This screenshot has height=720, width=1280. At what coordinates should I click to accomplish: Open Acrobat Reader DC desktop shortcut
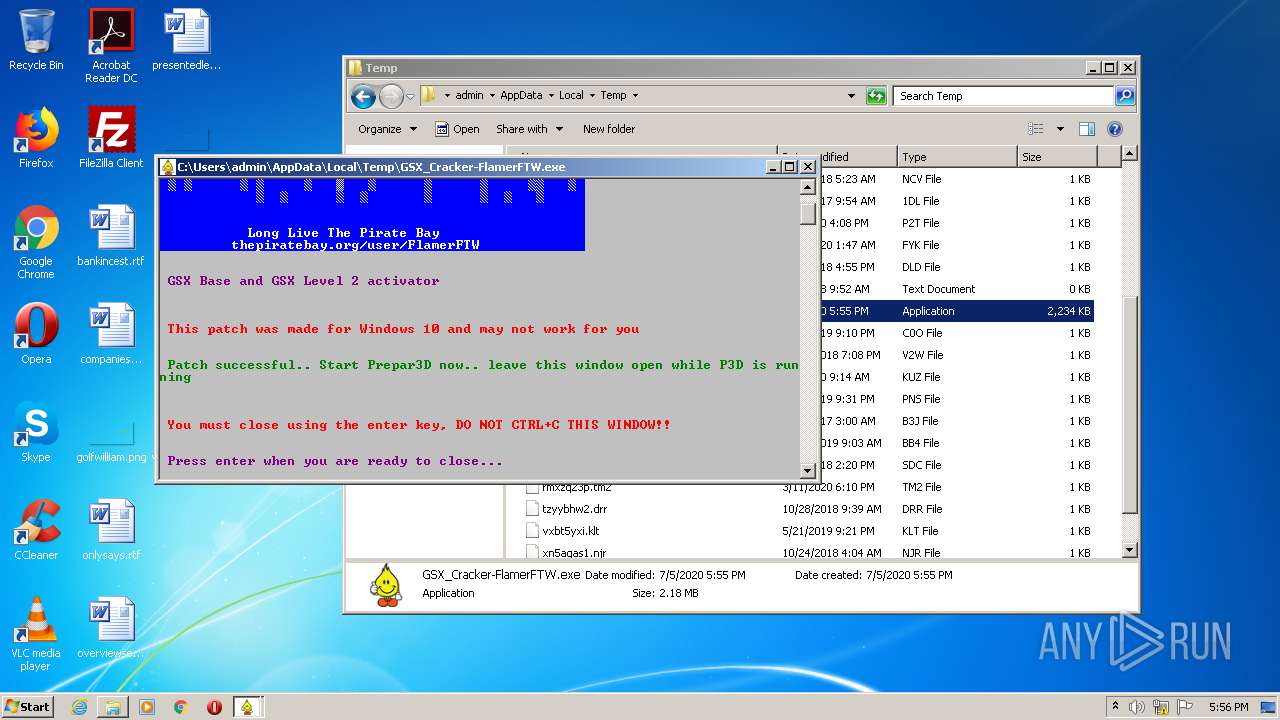[x=111, y=46]
